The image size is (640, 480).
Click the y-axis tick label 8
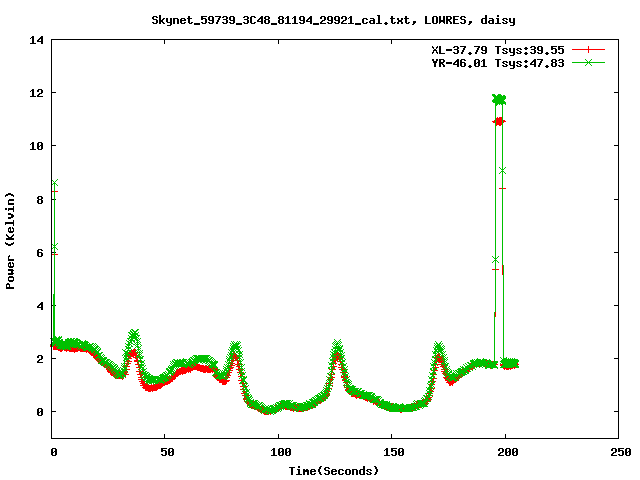pyautogui.click(x=40, y=200)
